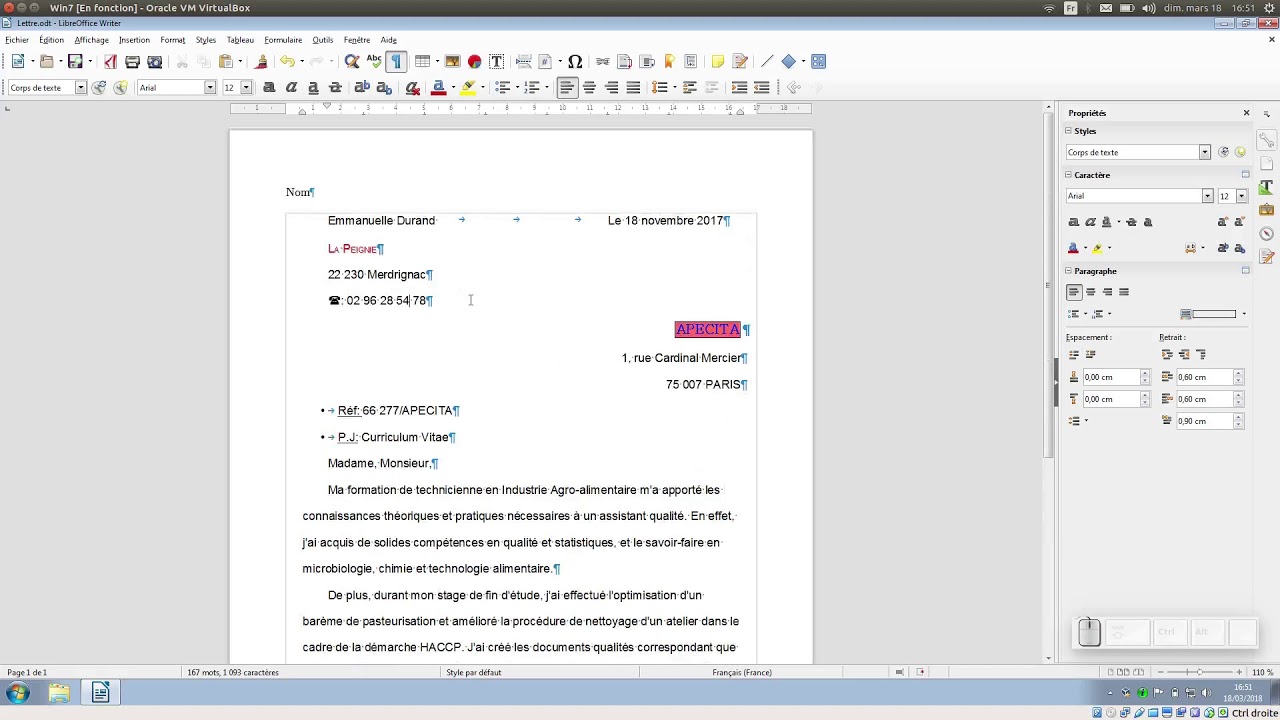Justify text using the toolbar
Image resolution: width=1280 pixels, height=720 pixels.
click(x=633, y=88)
